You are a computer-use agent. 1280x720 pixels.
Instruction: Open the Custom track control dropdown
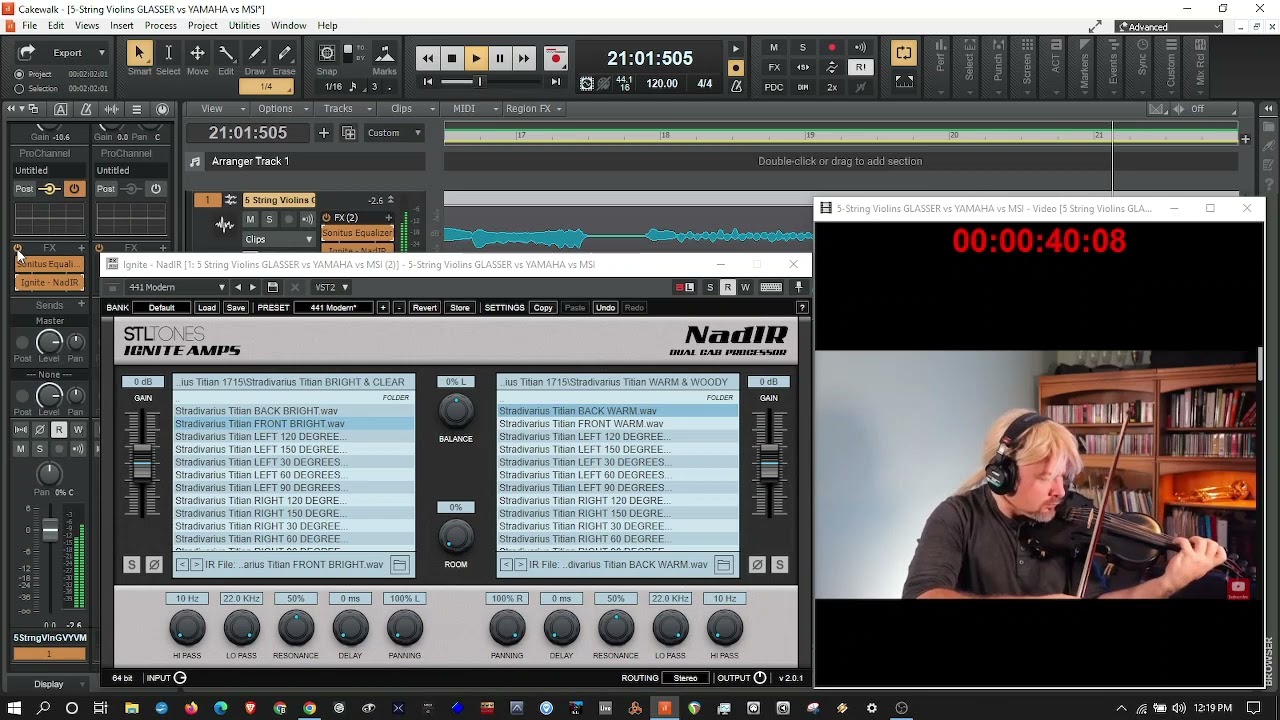(x=395, y=133)
